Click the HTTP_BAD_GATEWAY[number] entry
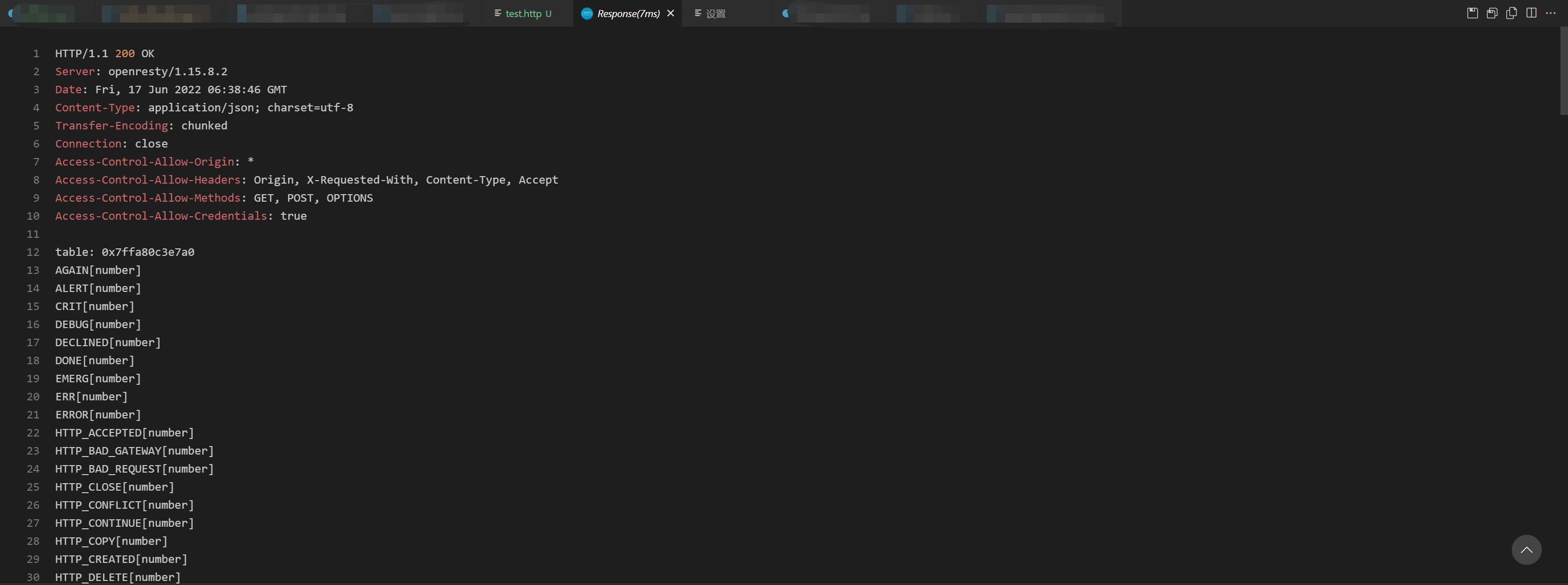Viewport: 1568px width, 585px height. coord(133,451)
